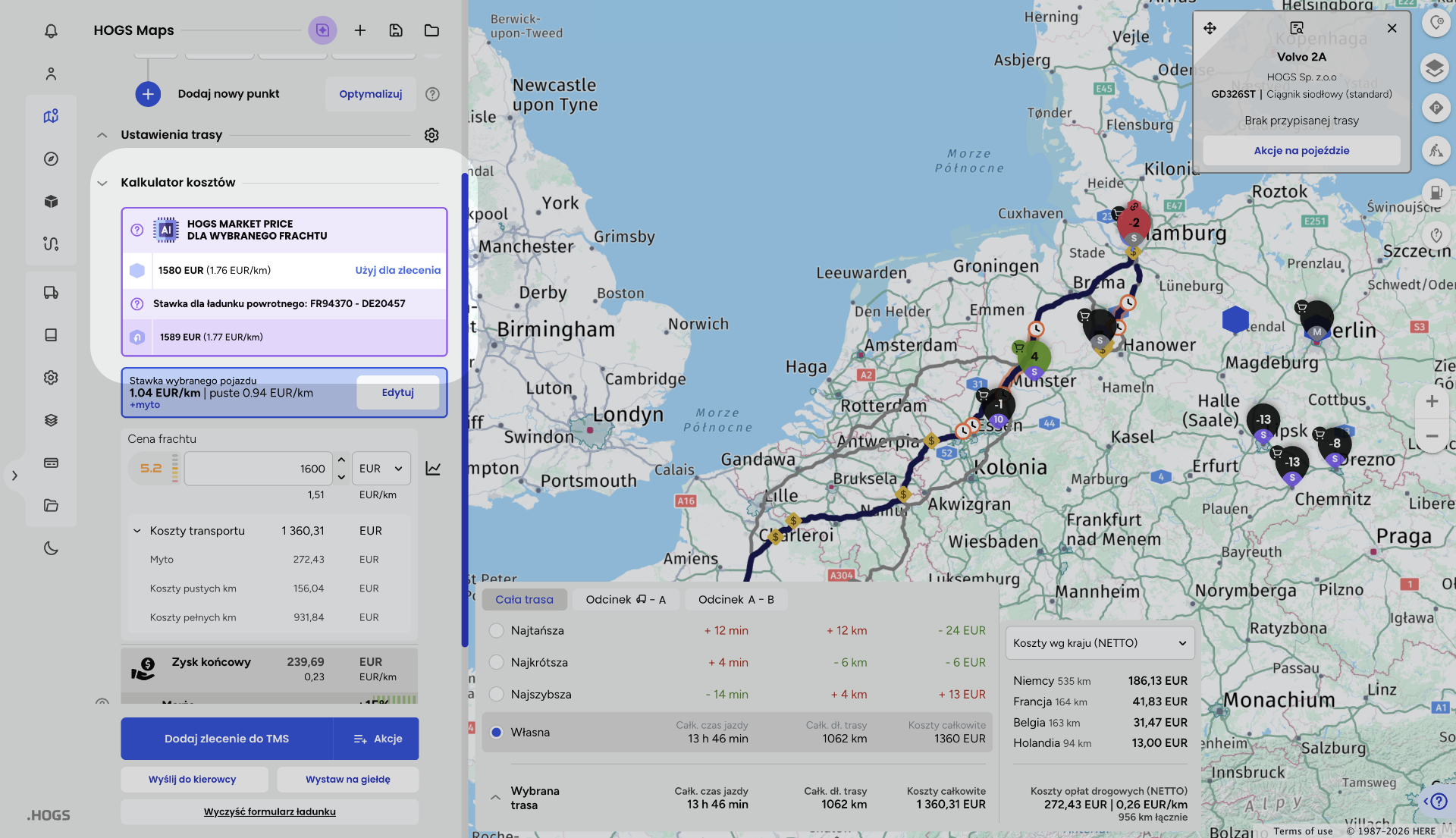Select the Najkrótsza route radio button
Screen dimensions: 1456x838
click(x=497, y=662)
